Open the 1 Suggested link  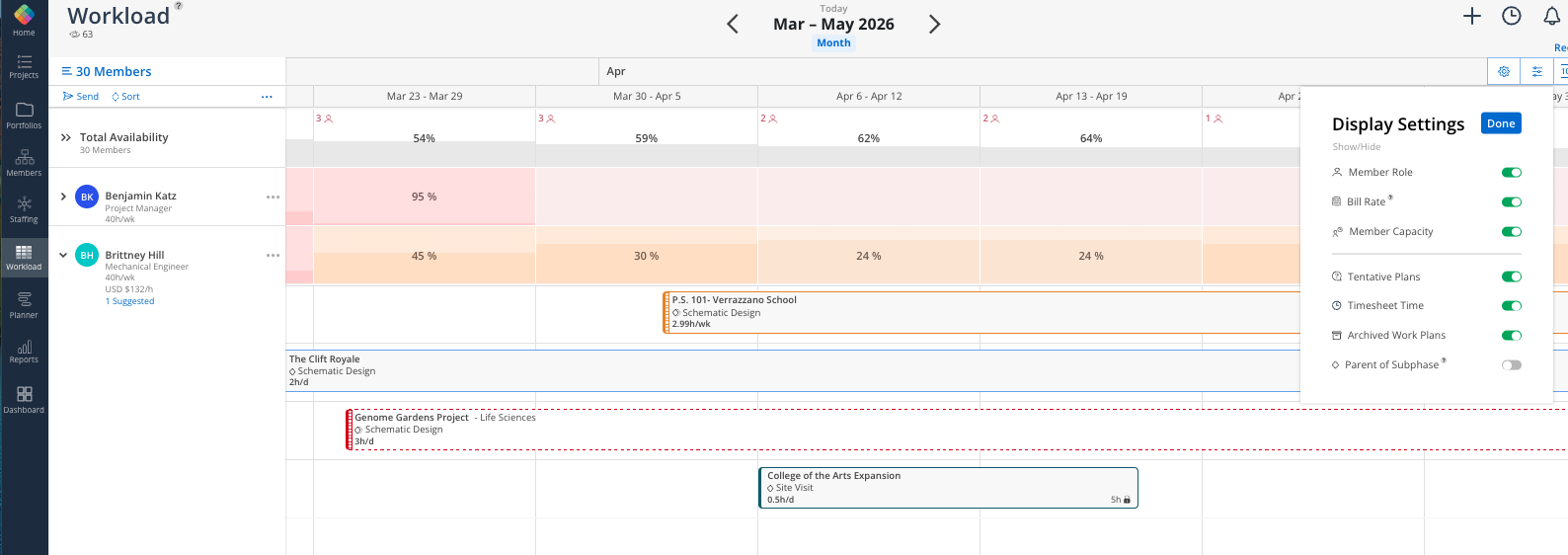130,301
